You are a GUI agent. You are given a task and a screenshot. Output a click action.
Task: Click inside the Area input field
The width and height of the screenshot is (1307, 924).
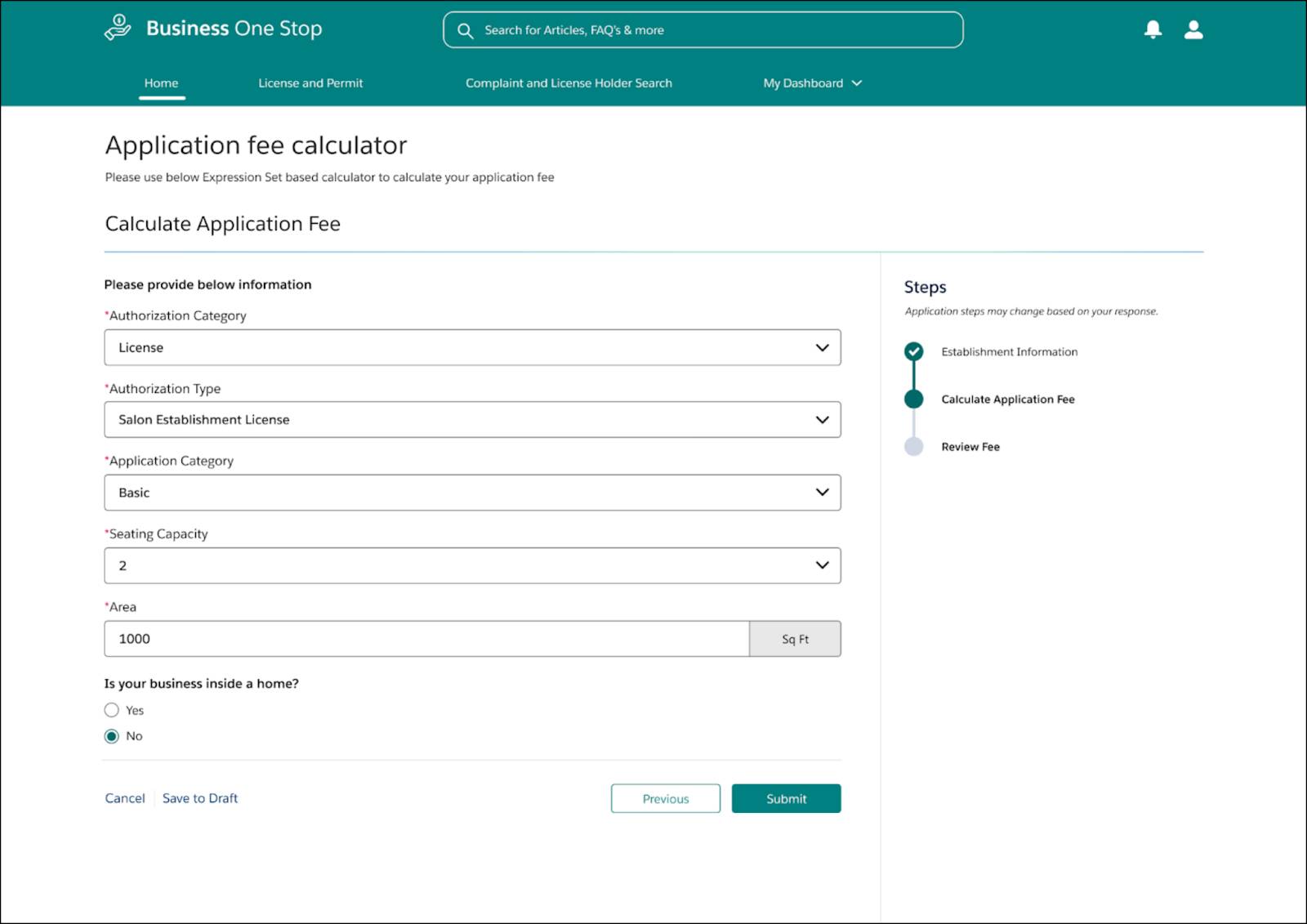tap(425, 638)
